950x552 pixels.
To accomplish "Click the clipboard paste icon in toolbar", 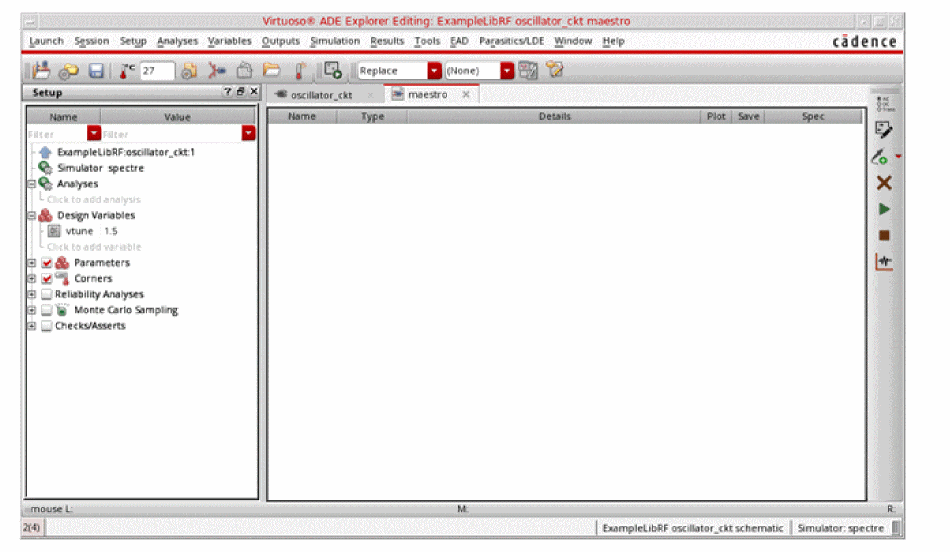I will 244,71.
